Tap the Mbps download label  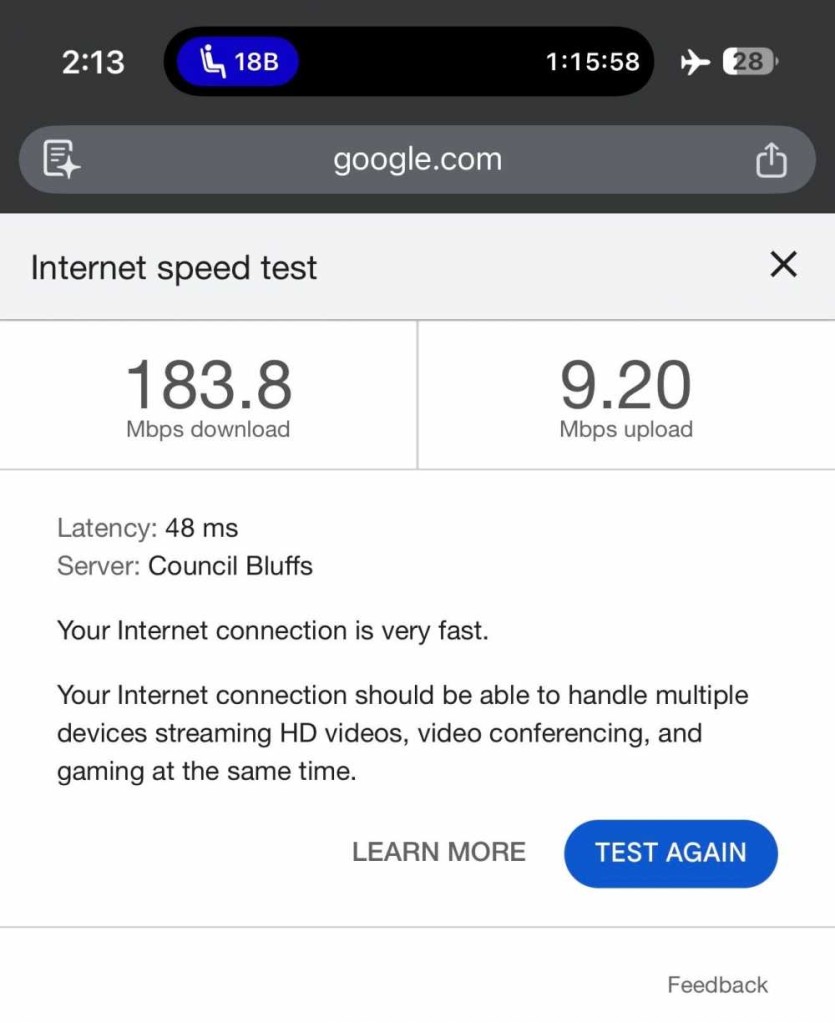(x=209, y=429)
